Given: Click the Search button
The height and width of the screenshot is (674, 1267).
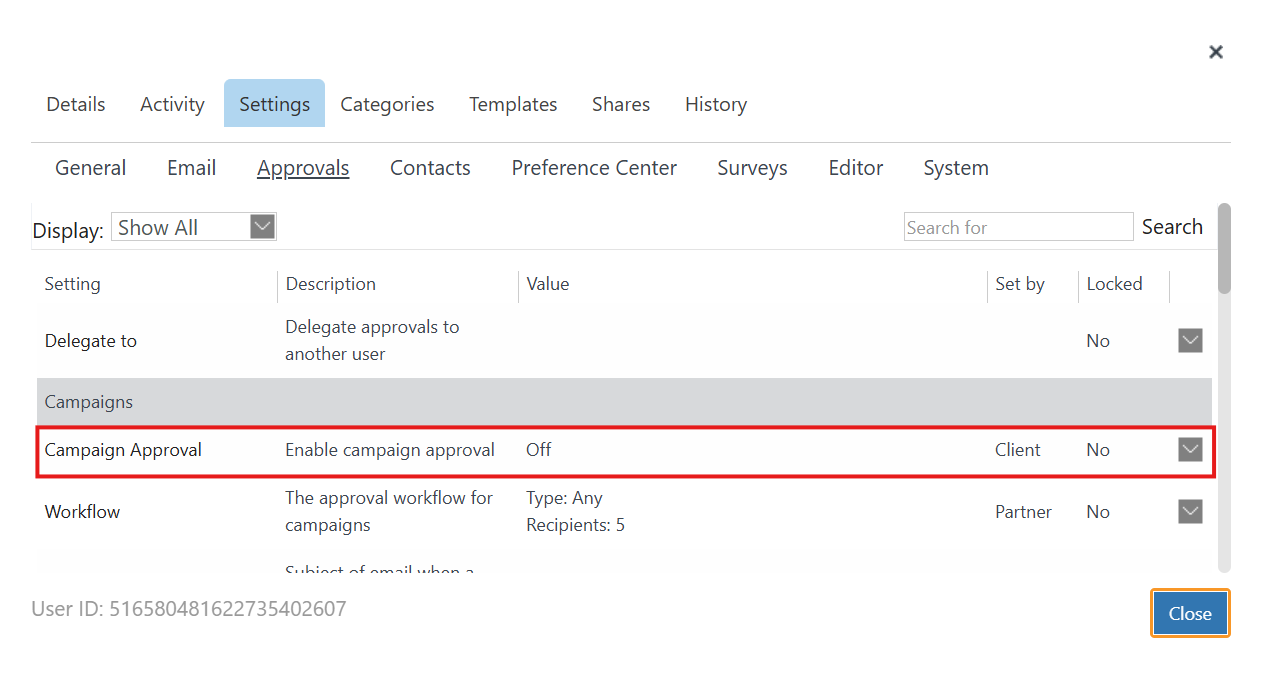Looking at the screenshot, I should point(1172,227).
